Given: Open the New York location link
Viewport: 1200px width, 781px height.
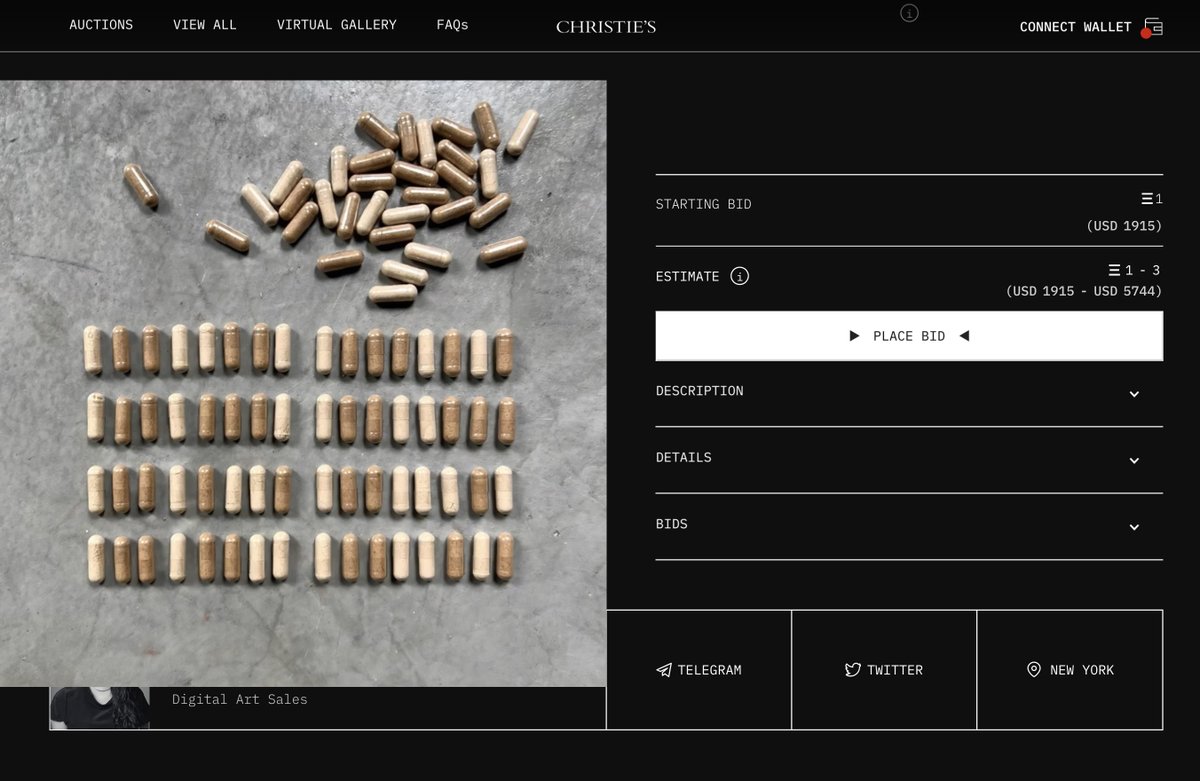Looking at the screenshot, I should (x=1070, y=670).
